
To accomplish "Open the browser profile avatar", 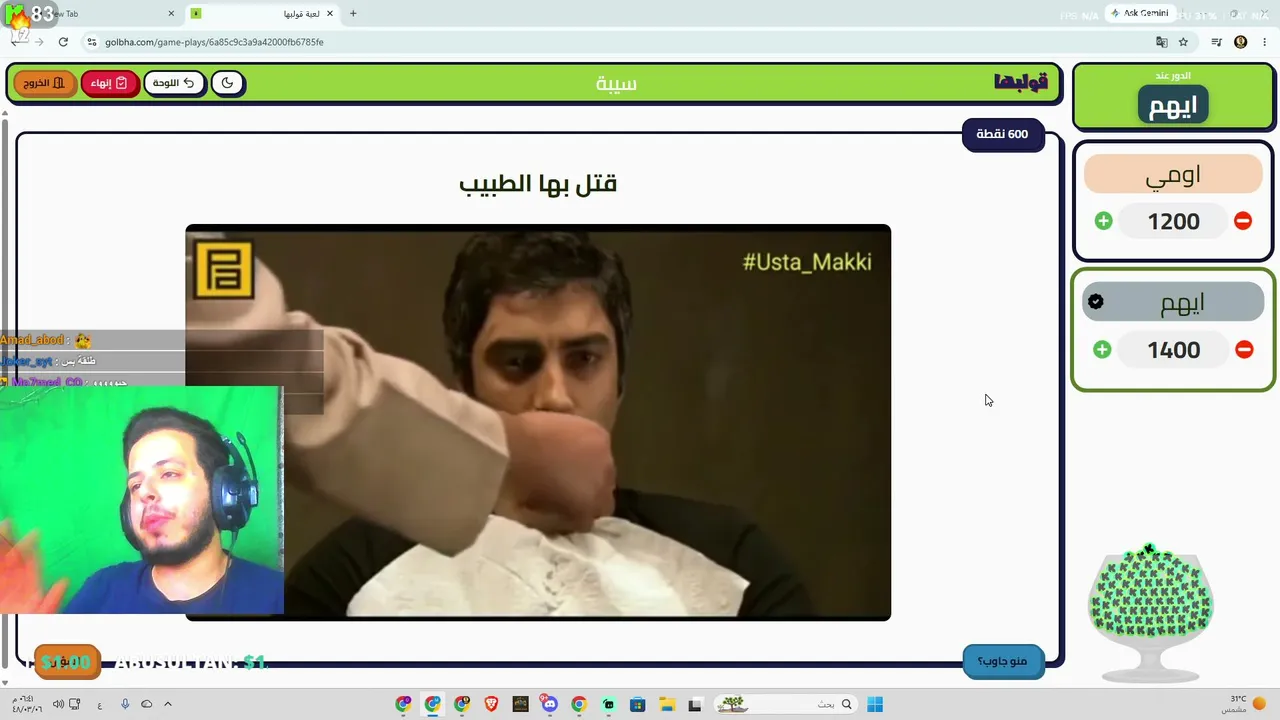I will [x=1241, y=42].
